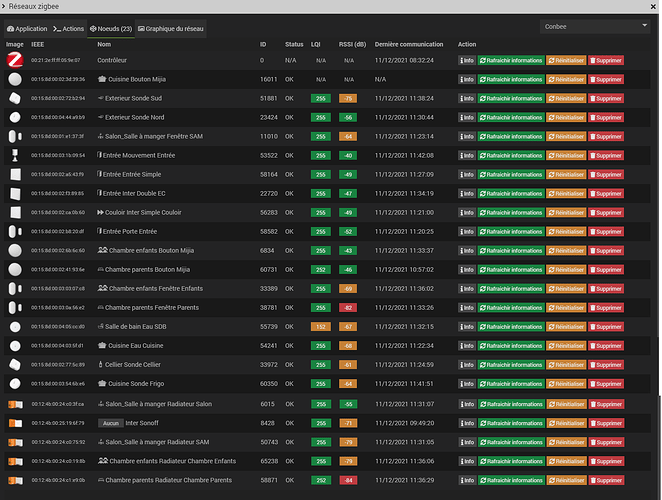Click the Radiateur SAM module image
The image size is (662, 500).
point(16,442)
